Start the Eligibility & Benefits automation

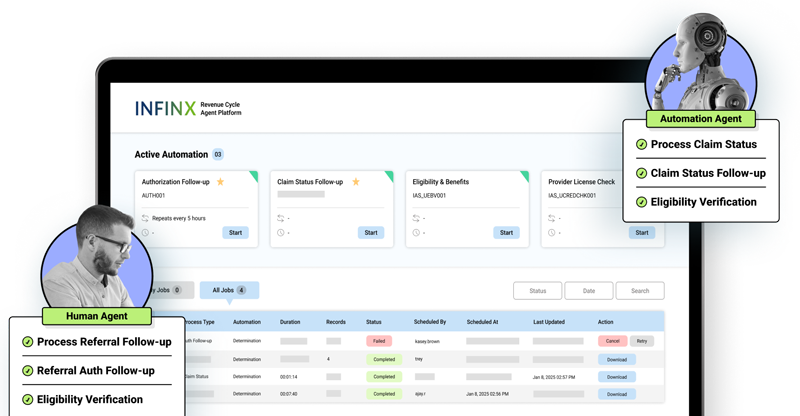coord(506,233)
